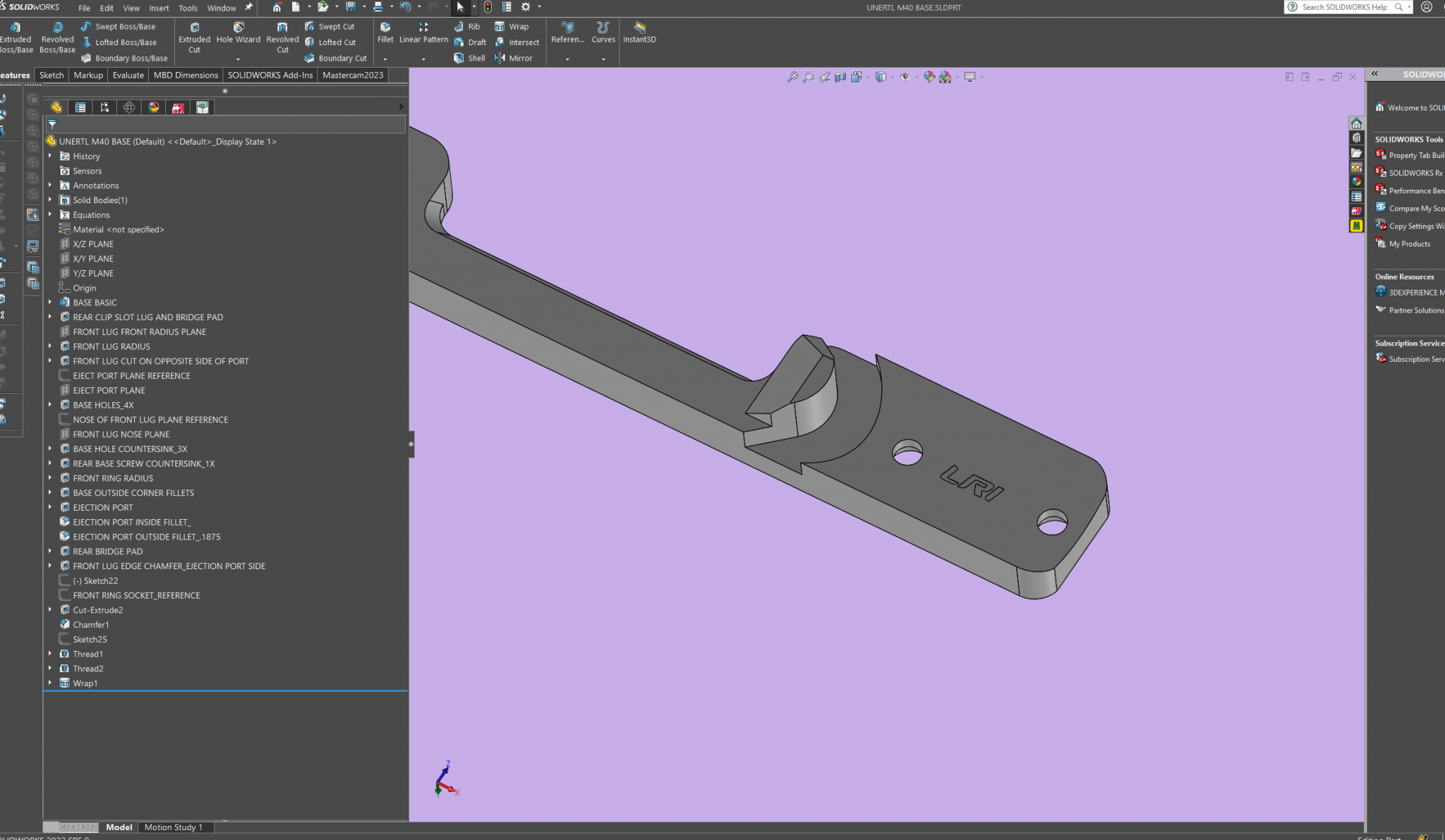Image resolution: width=1445 pixels, height=840 pixels.
Task: Select the Mirror tool
Action: tap(513, 58)
